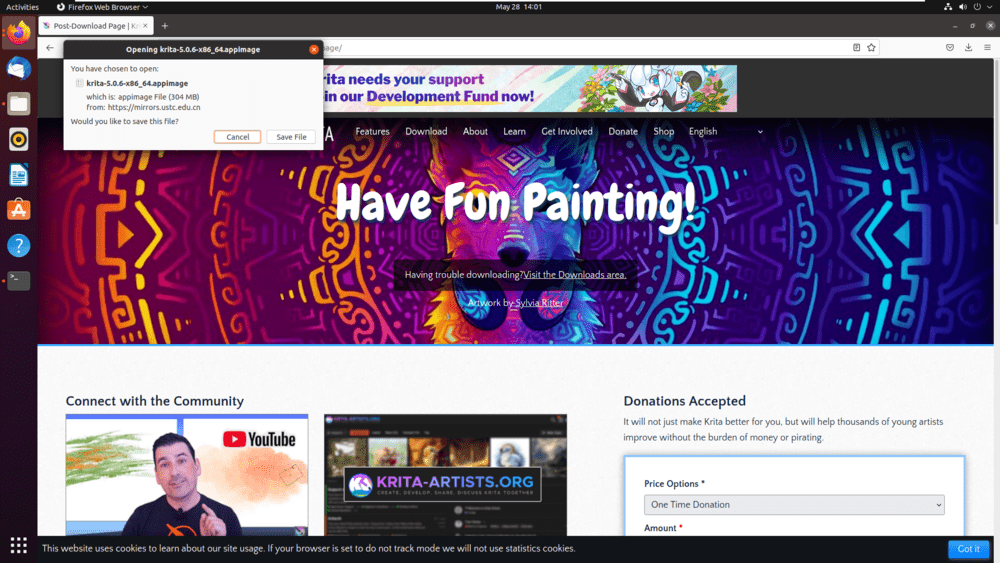Save to Pocket icon in toolbar
The width and height of the screenshot is (1000, 563).
(x=950, y=48)
